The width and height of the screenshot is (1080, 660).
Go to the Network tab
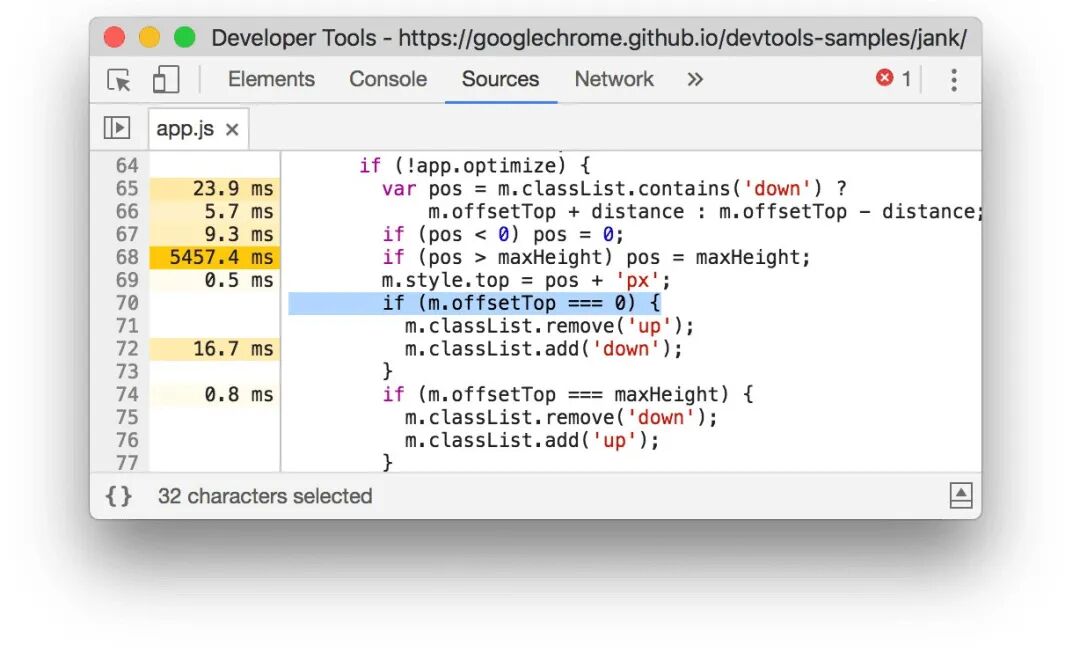(614, 79)
